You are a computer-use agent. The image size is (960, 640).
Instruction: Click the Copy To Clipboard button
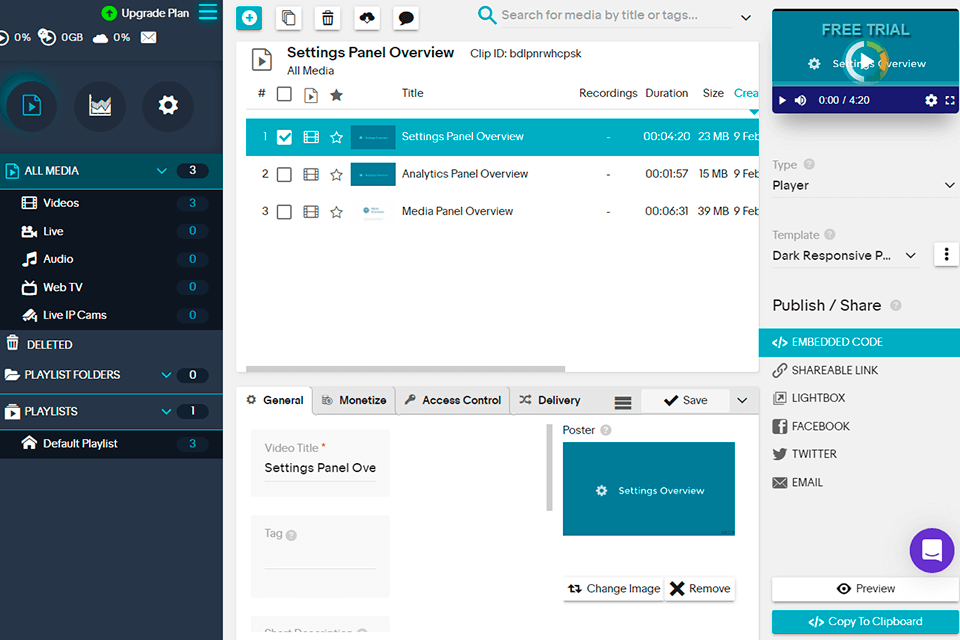[x=865, y=622]
